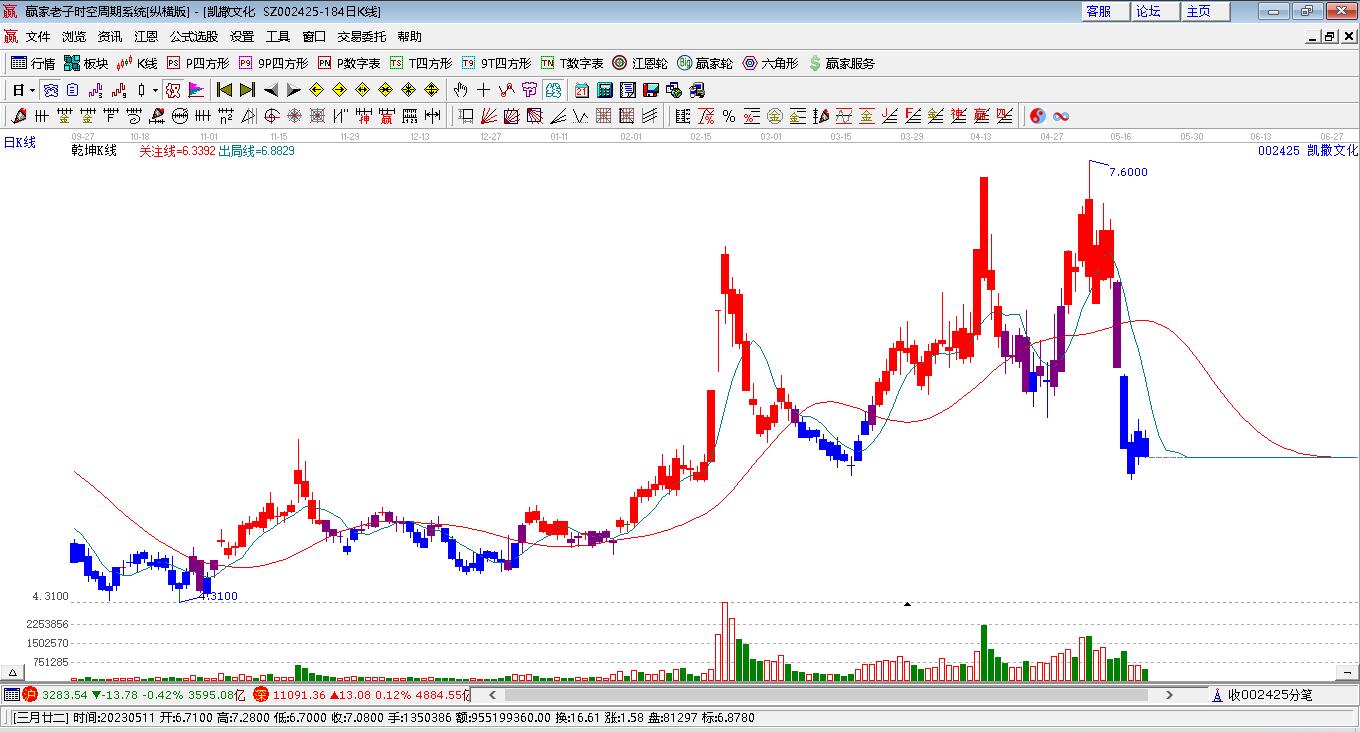Open the 板块 sector view
Screen dimensions: 1360x732
tap(86, 63)
